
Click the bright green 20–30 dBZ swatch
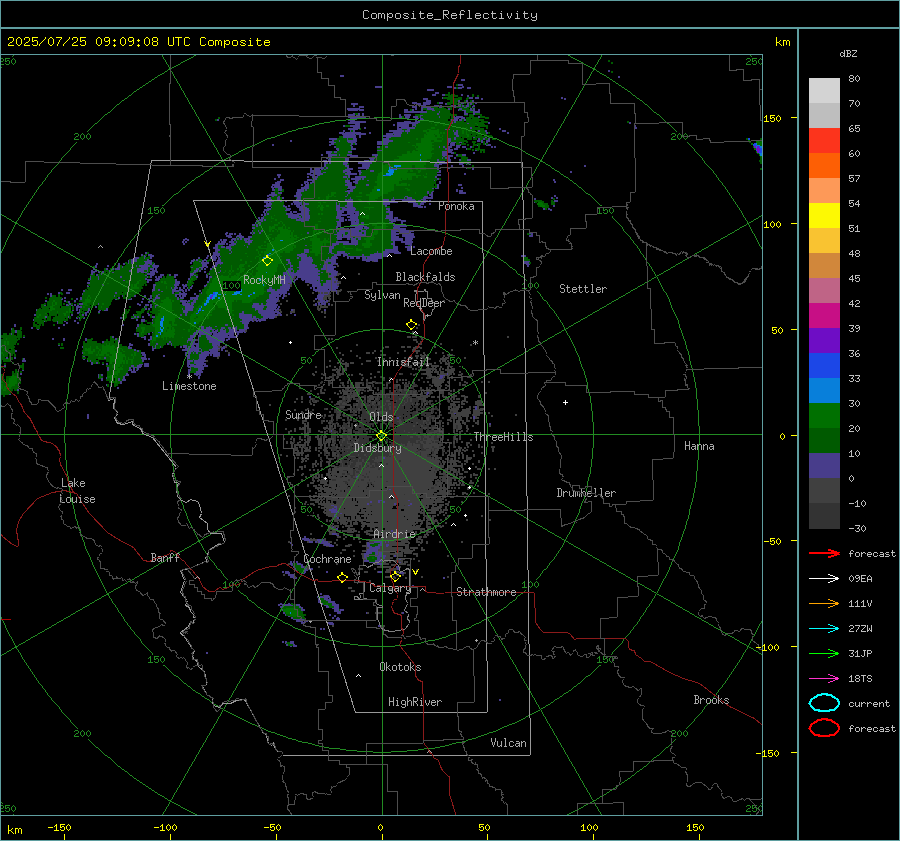(x=824, y=415)
